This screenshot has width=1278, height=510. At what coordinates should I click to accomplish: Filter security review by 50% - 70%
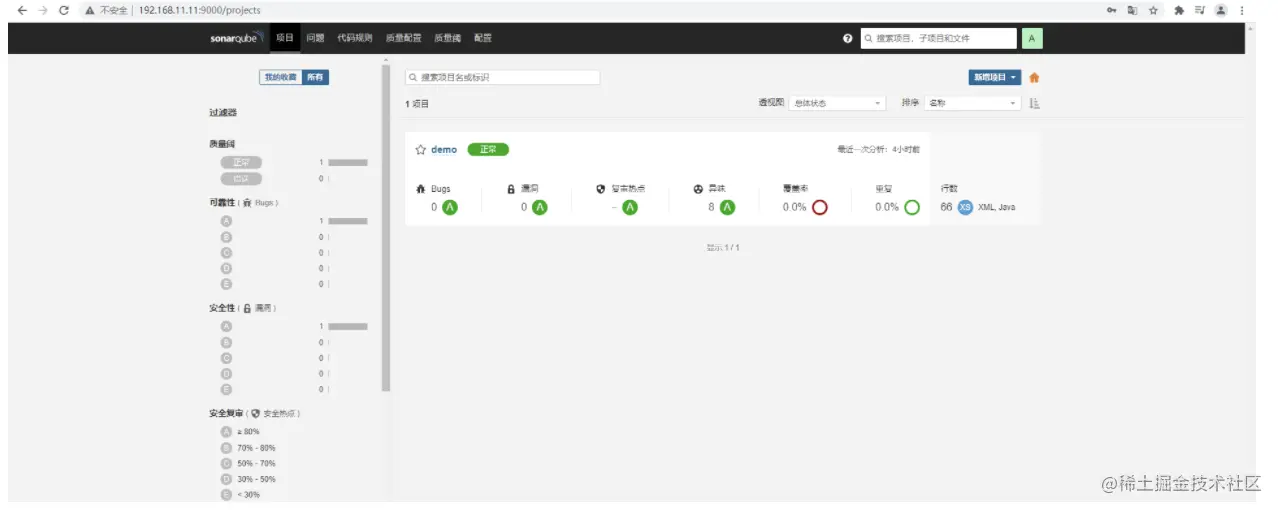[x=256, y=463]
